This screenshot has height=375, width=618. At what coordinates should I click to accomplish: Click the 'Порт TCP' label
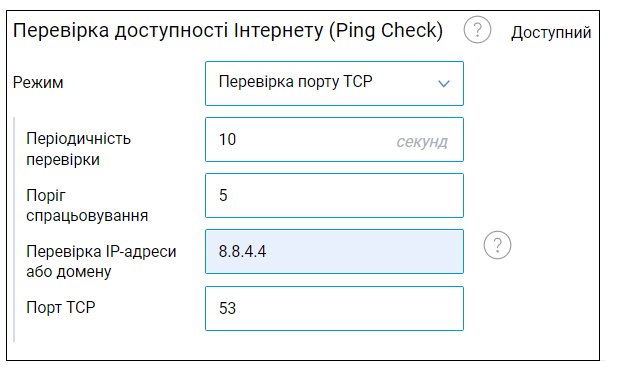[x=61, y=307]
